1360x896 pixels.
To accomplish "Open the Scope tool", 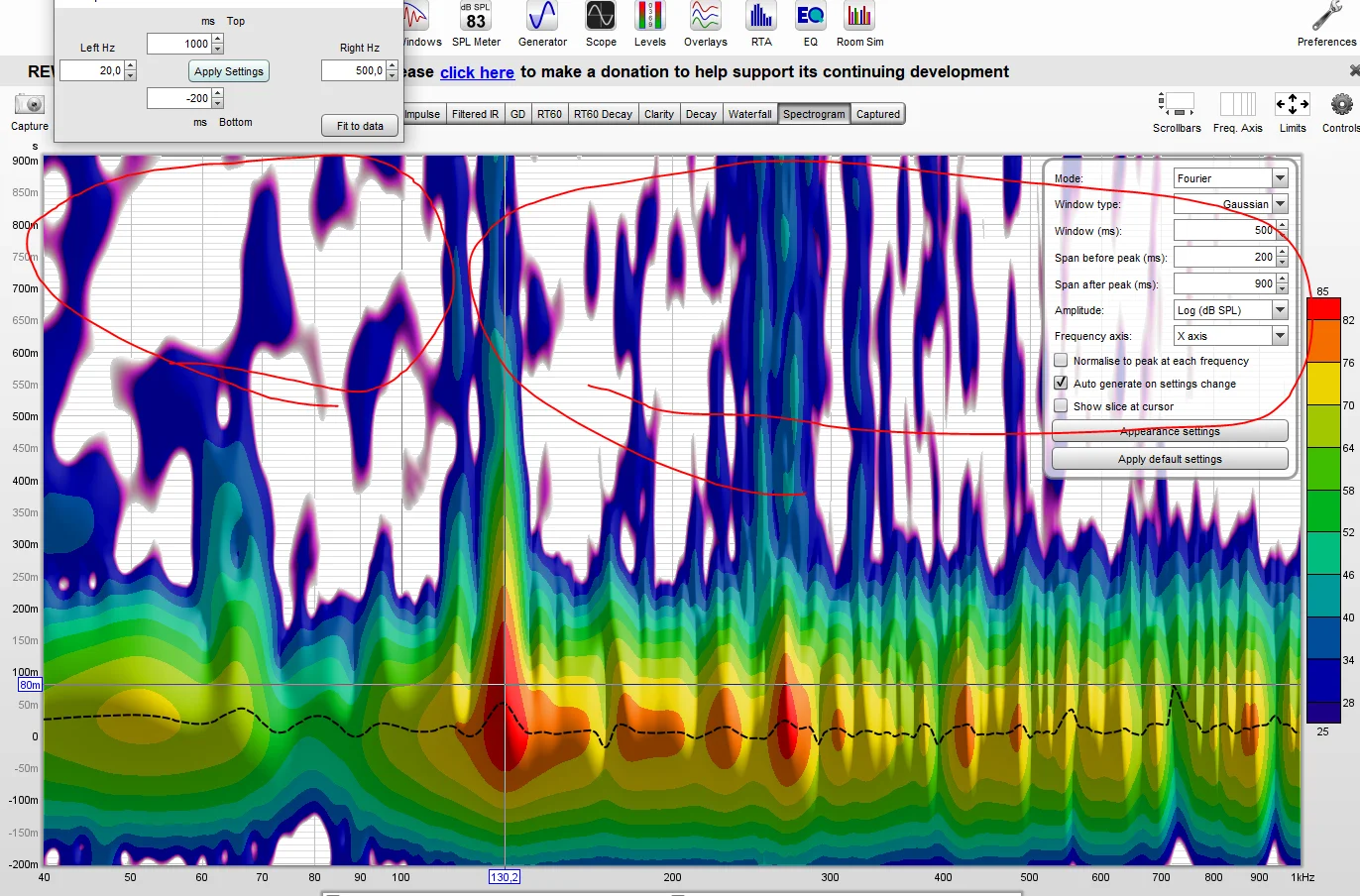I will coord(601,25).
